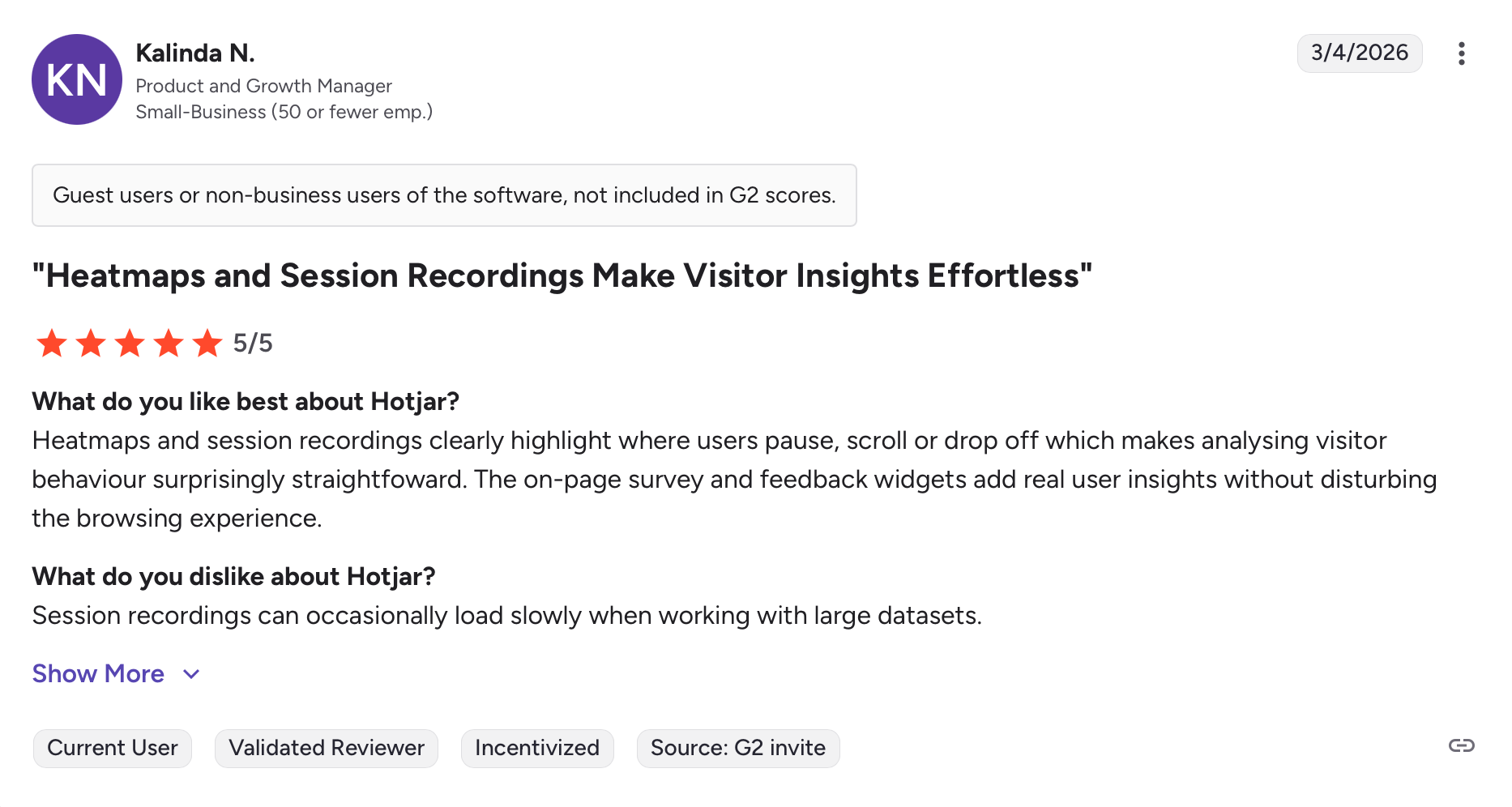Select the Current User tag
Viewport: 1512px width, 807px height.
(113, 748)
